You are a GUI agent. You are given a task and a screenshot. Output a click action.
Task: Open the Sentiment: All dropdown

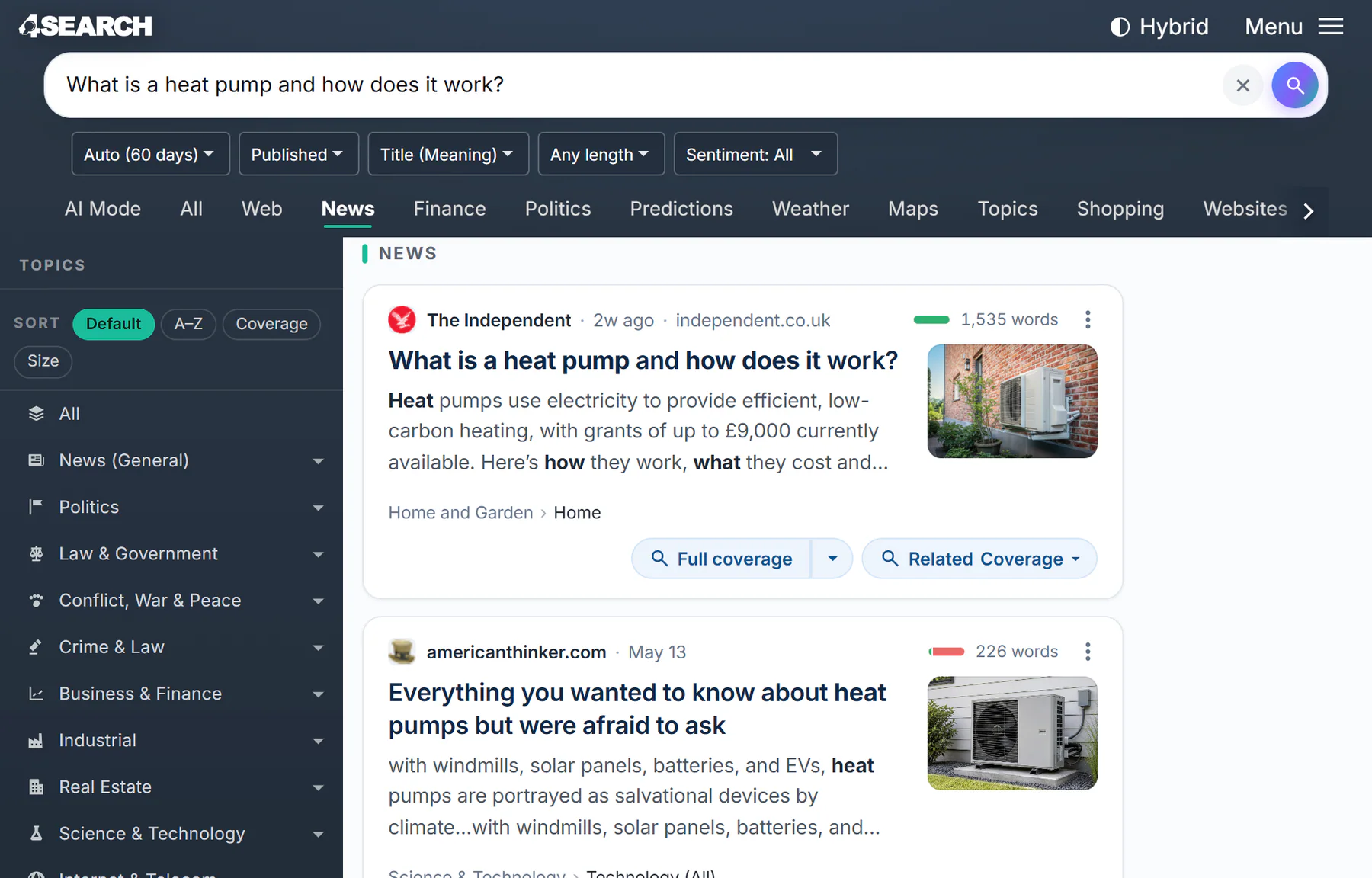click(755, 154)
